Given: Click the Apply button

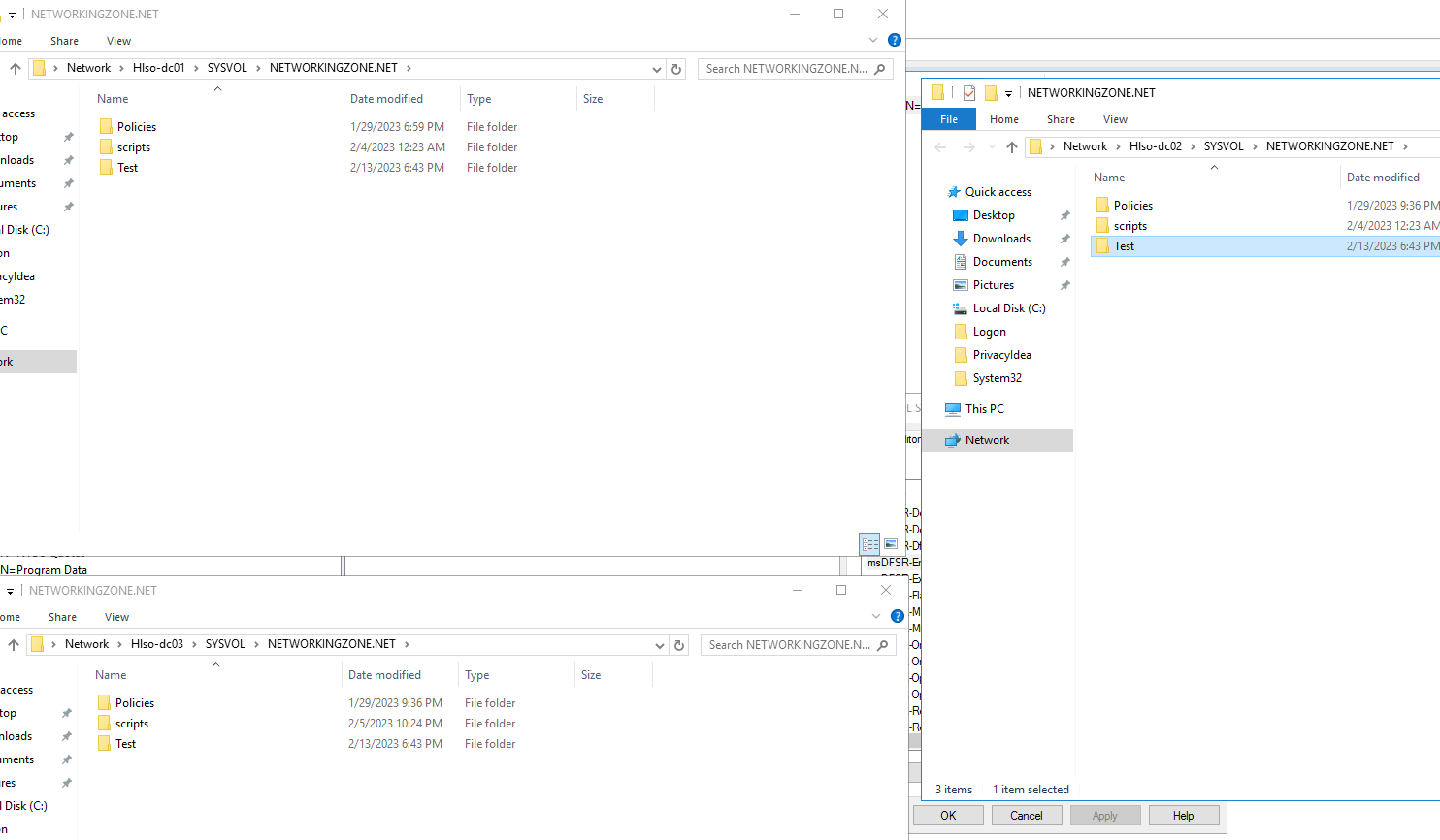Looking at the screenshot, I should (x=1105, y=815).
